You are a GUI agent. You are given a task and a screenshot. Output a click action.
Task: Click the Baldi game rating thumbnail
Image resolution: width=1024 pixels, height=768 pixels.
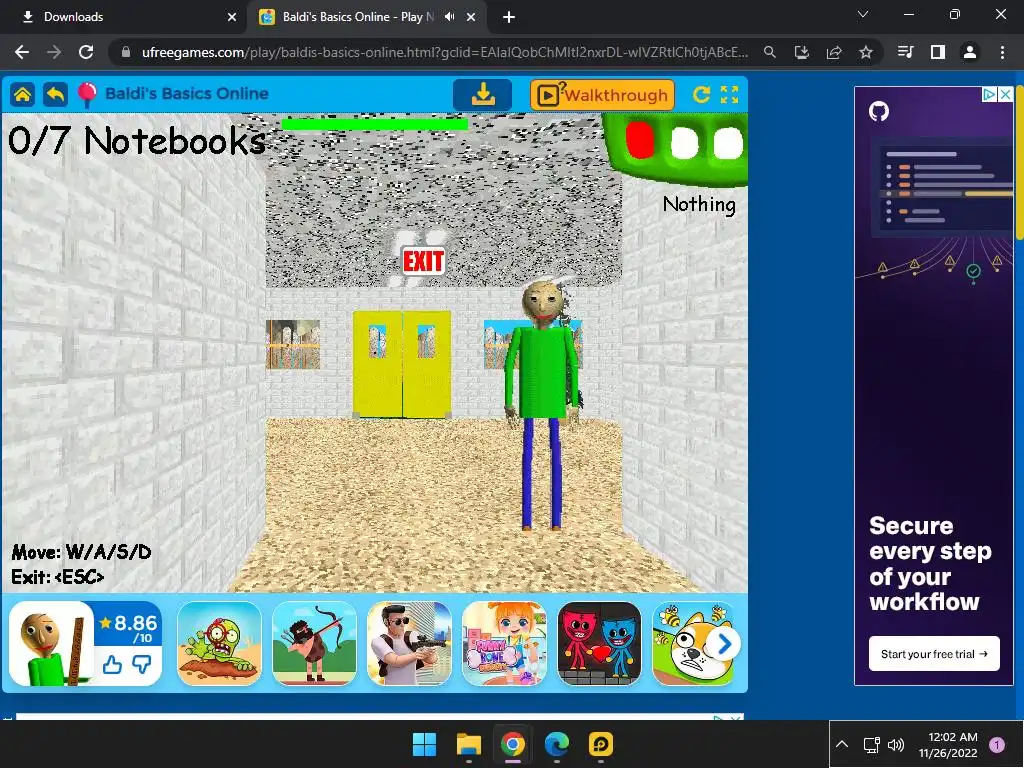(52, 644)
